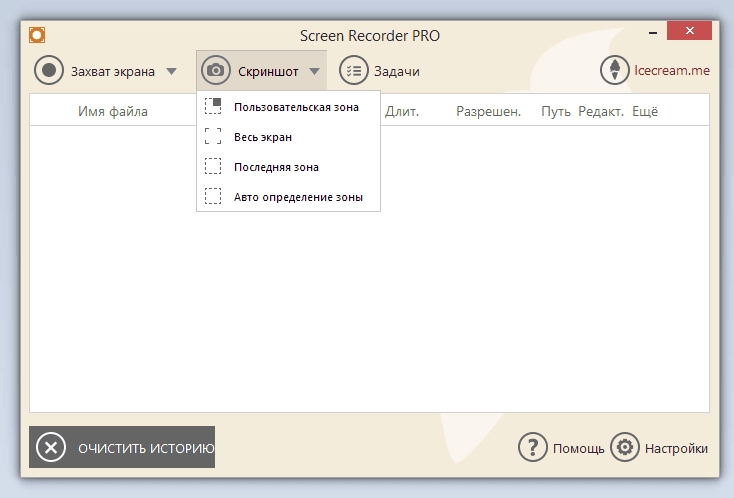Image resolution: width=734 pixels, height=498 pixels.
Task: Click the X icon in Очистить историю
Action: pyautogui.click(x=51, y=447)
